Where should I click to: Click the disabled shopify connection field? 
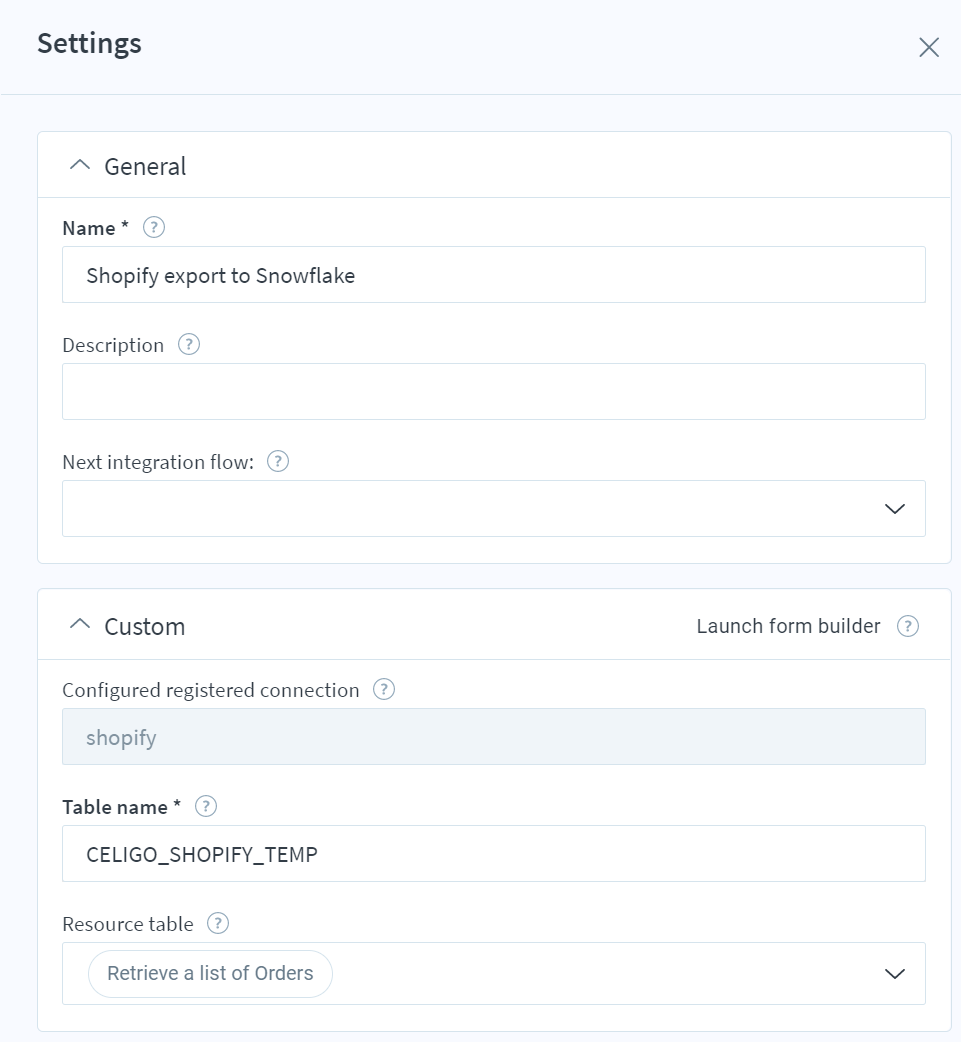pos(494,737)
